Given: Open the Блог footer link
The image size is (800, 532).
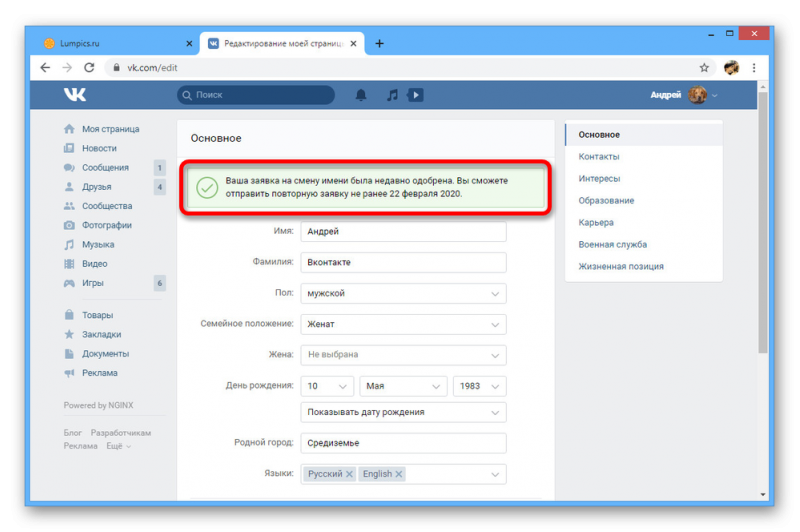Looking at the screenshot, I should 72,433.
